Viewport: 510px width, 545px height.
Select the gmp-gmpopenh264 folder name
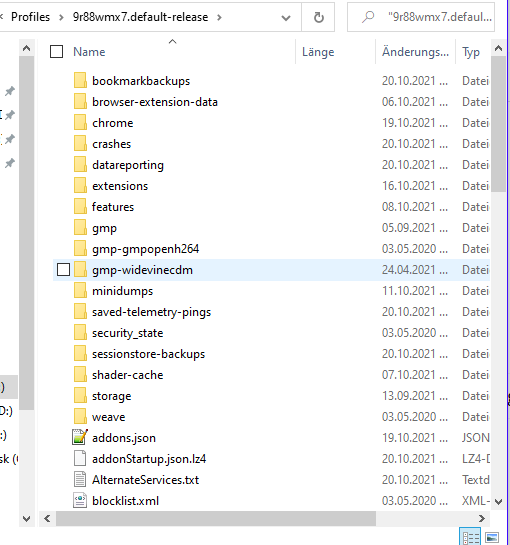(145, 249)
